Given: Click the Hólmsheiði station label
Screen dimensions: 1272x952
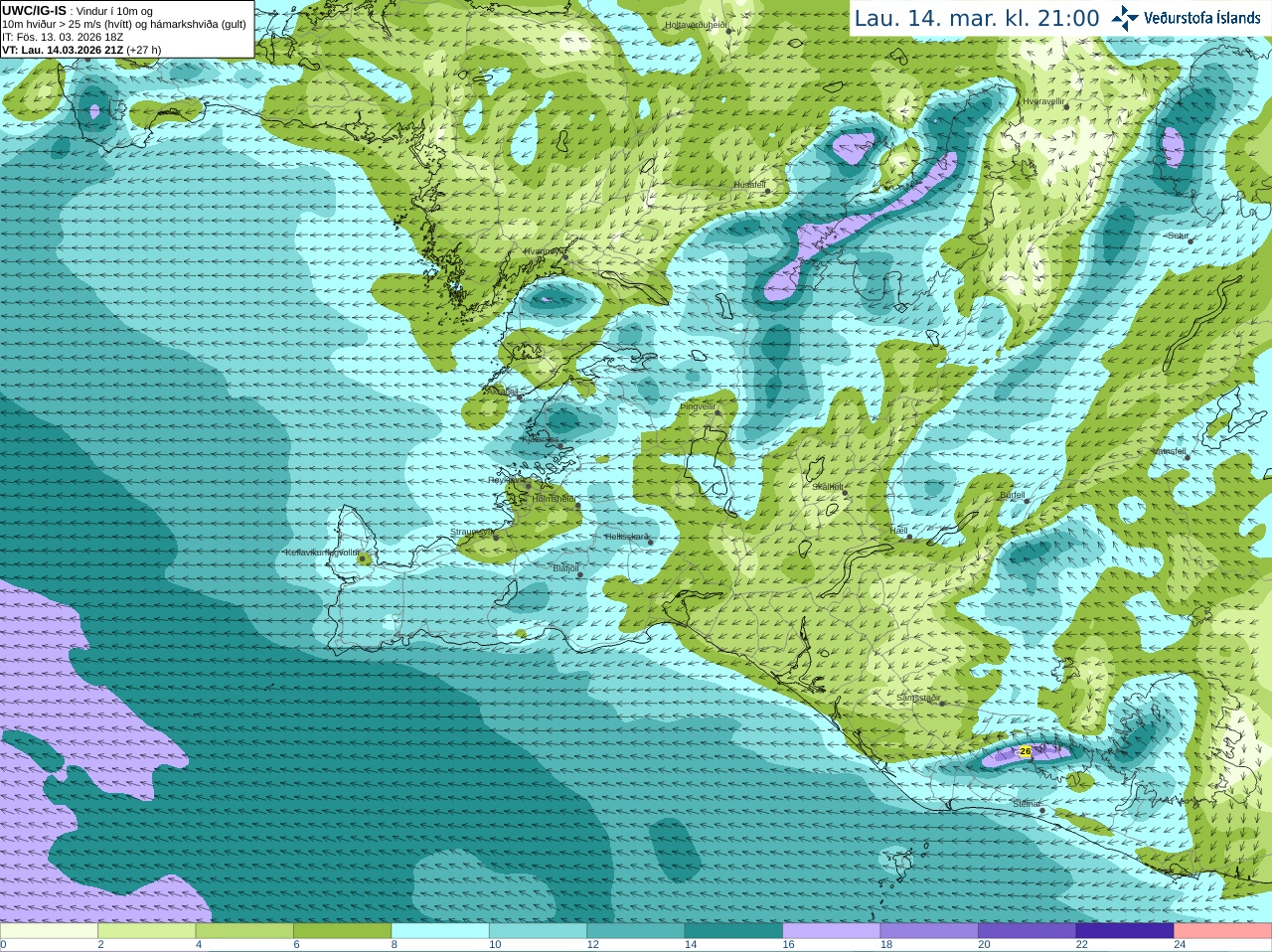Looking at the screenshot, I should click(554, 499).
